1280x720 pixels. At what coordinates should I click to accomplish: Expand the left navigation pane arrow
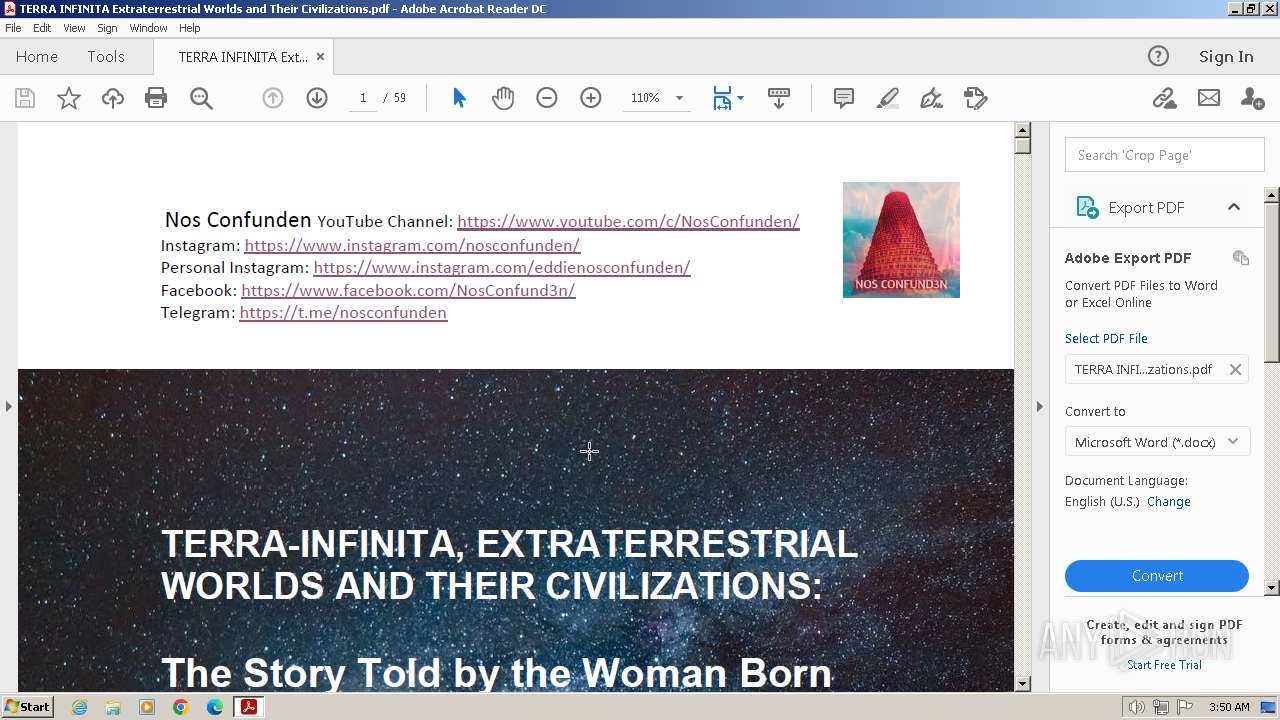pyautogui.click(x=9, y=406)
